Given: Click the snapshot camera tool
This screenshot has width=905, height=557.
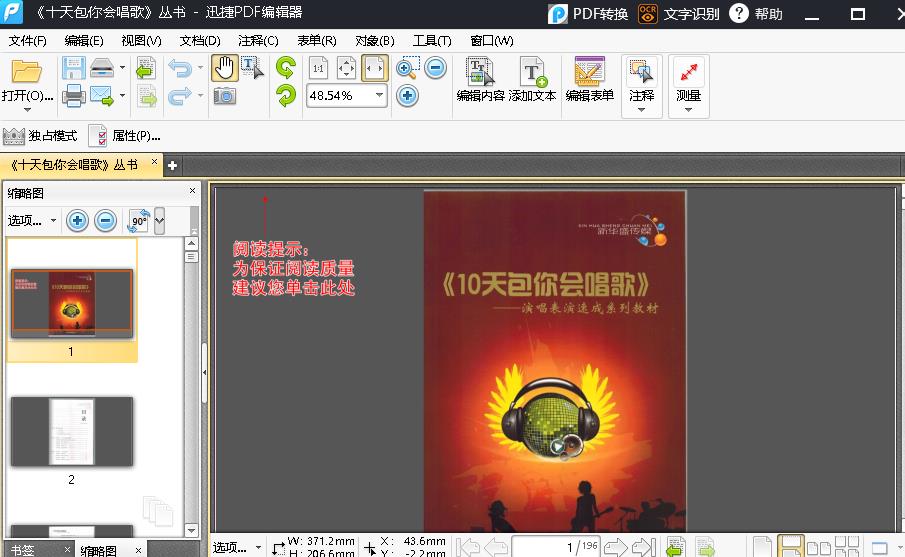Looking at the screenshot, I should coord(225,95).
